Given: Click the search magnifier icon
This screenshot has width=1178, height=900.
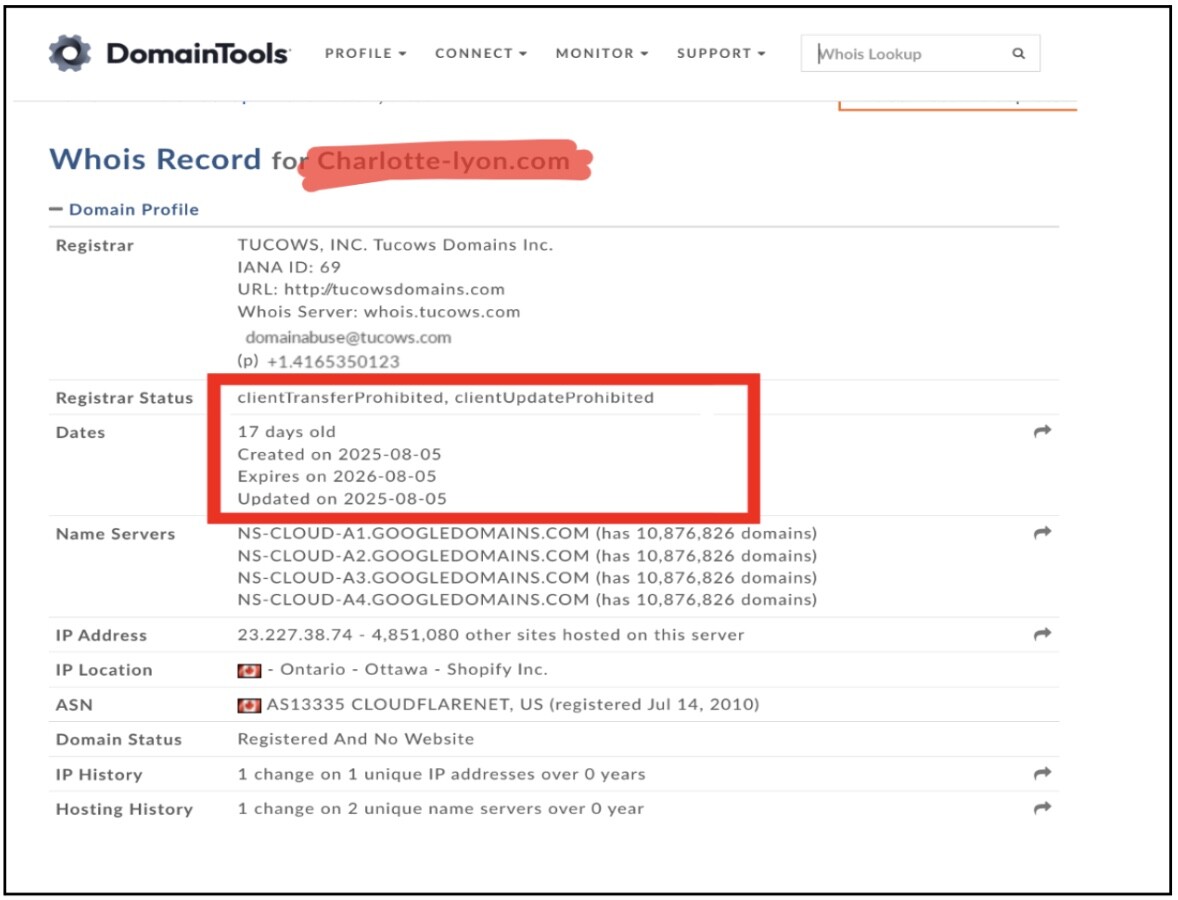Looking at the screenshot, I should pos(1018,53).
